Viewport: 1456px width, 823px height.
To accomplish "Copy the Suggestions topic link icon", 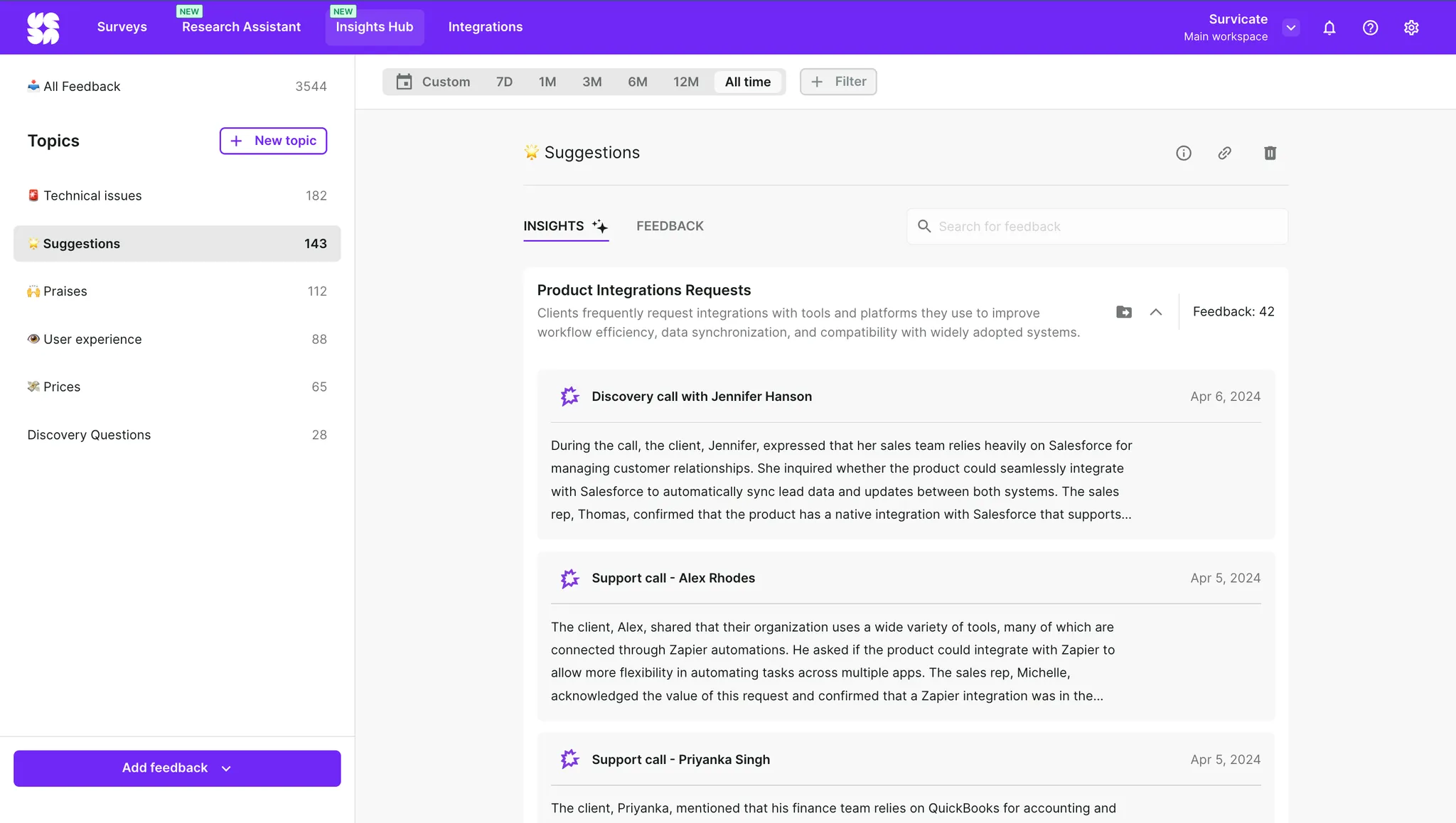I will pos(1224,153).
